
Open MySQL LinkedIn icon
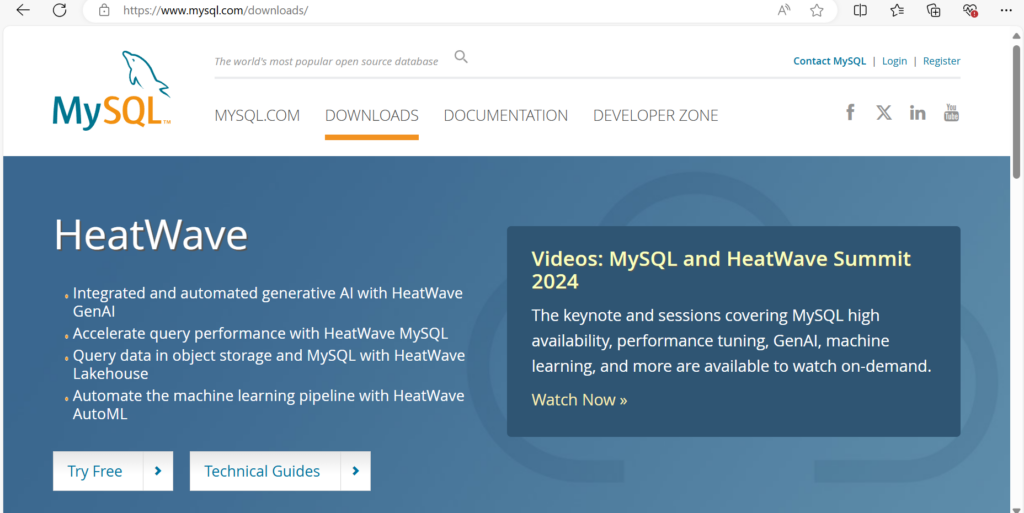click(918, 113)
